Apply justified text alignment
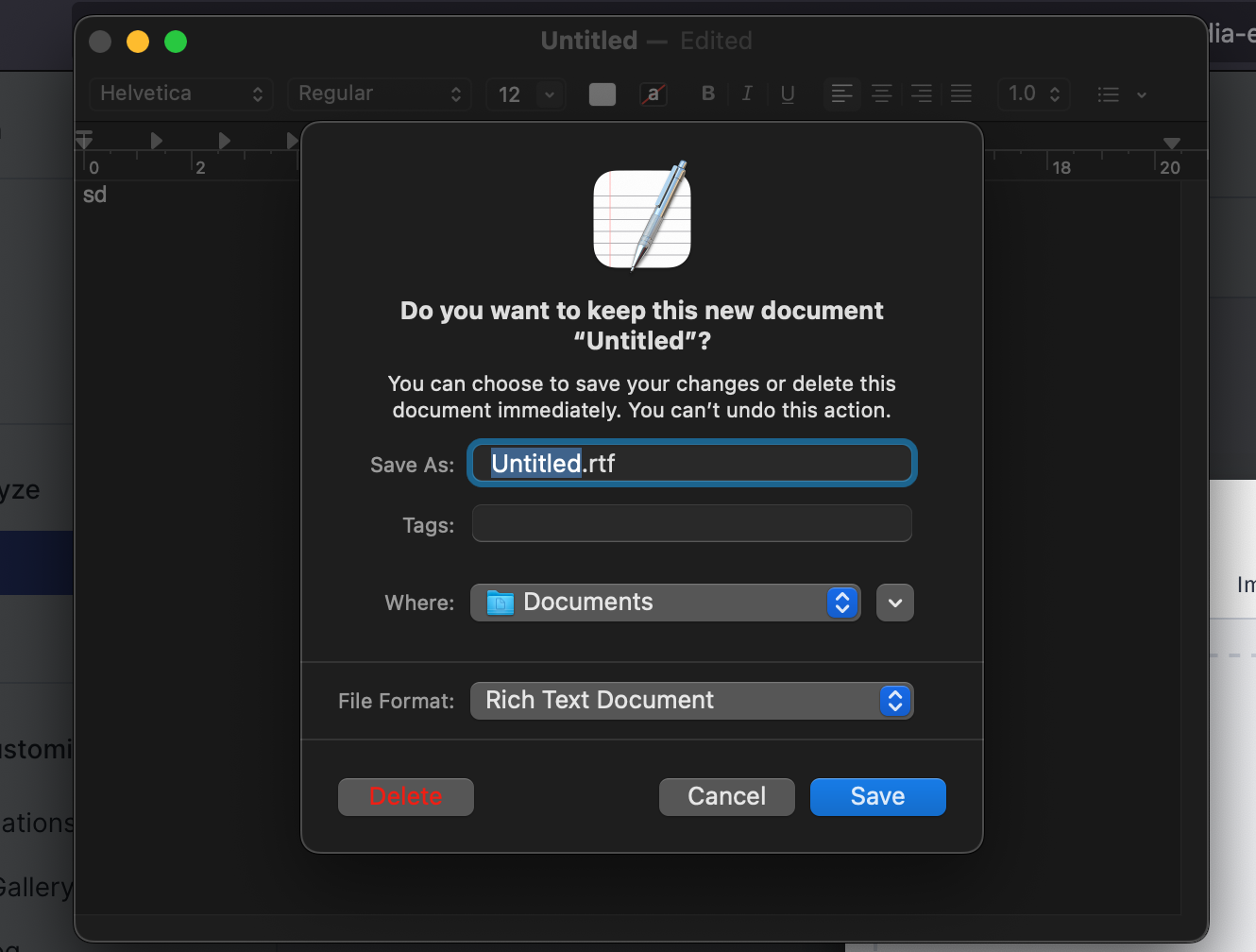 pos(960,93)
